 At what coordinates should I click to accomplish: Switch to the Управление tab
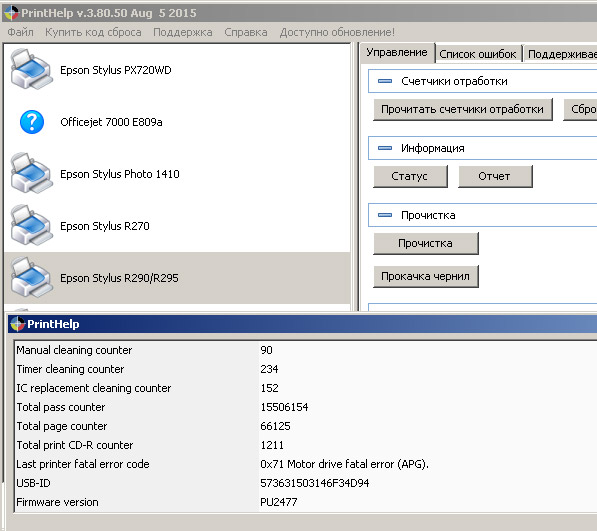point(397,53)
